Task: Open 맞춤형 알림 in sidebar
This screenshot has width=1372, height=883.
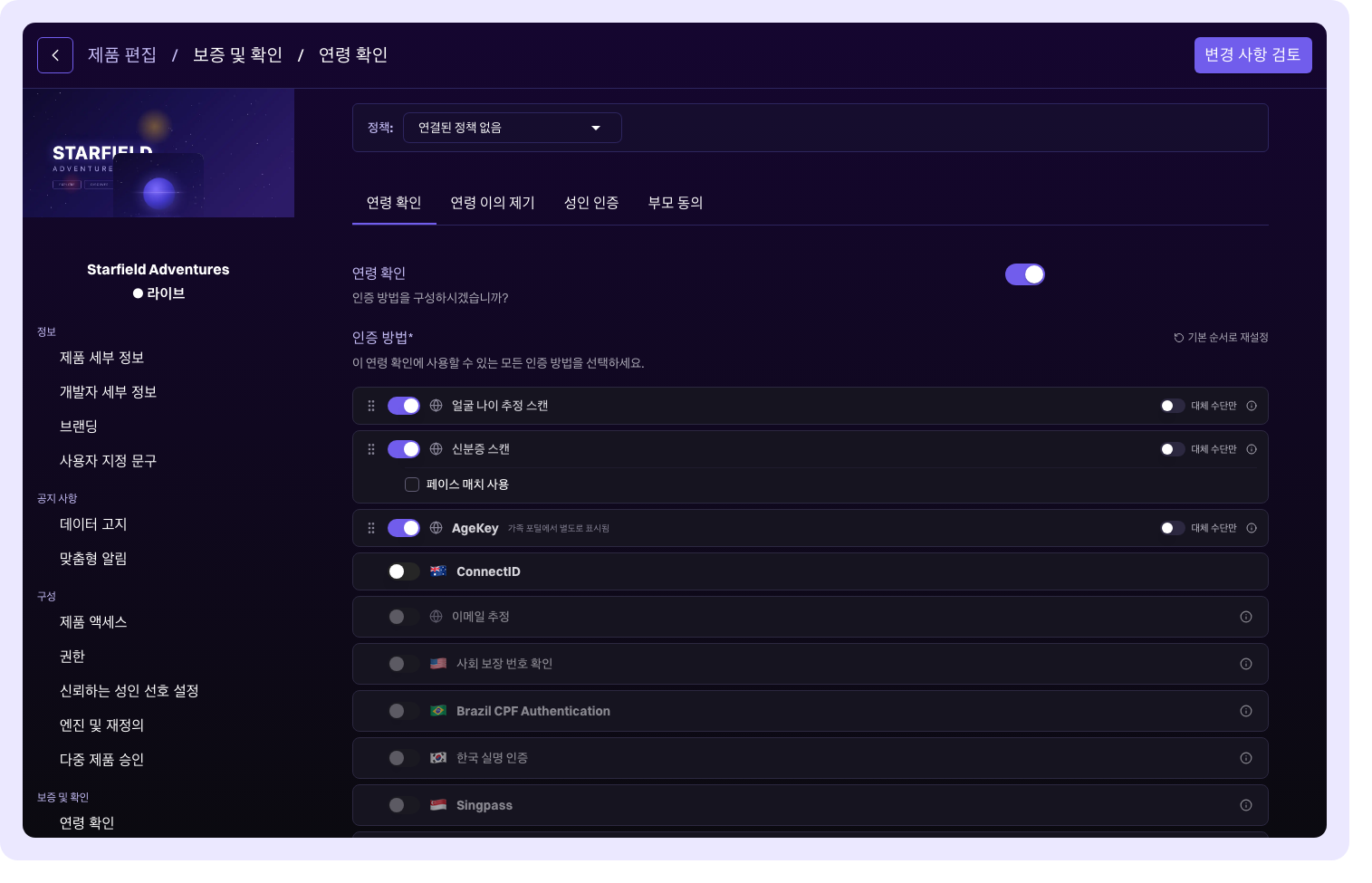Action: tap(93, 559)
